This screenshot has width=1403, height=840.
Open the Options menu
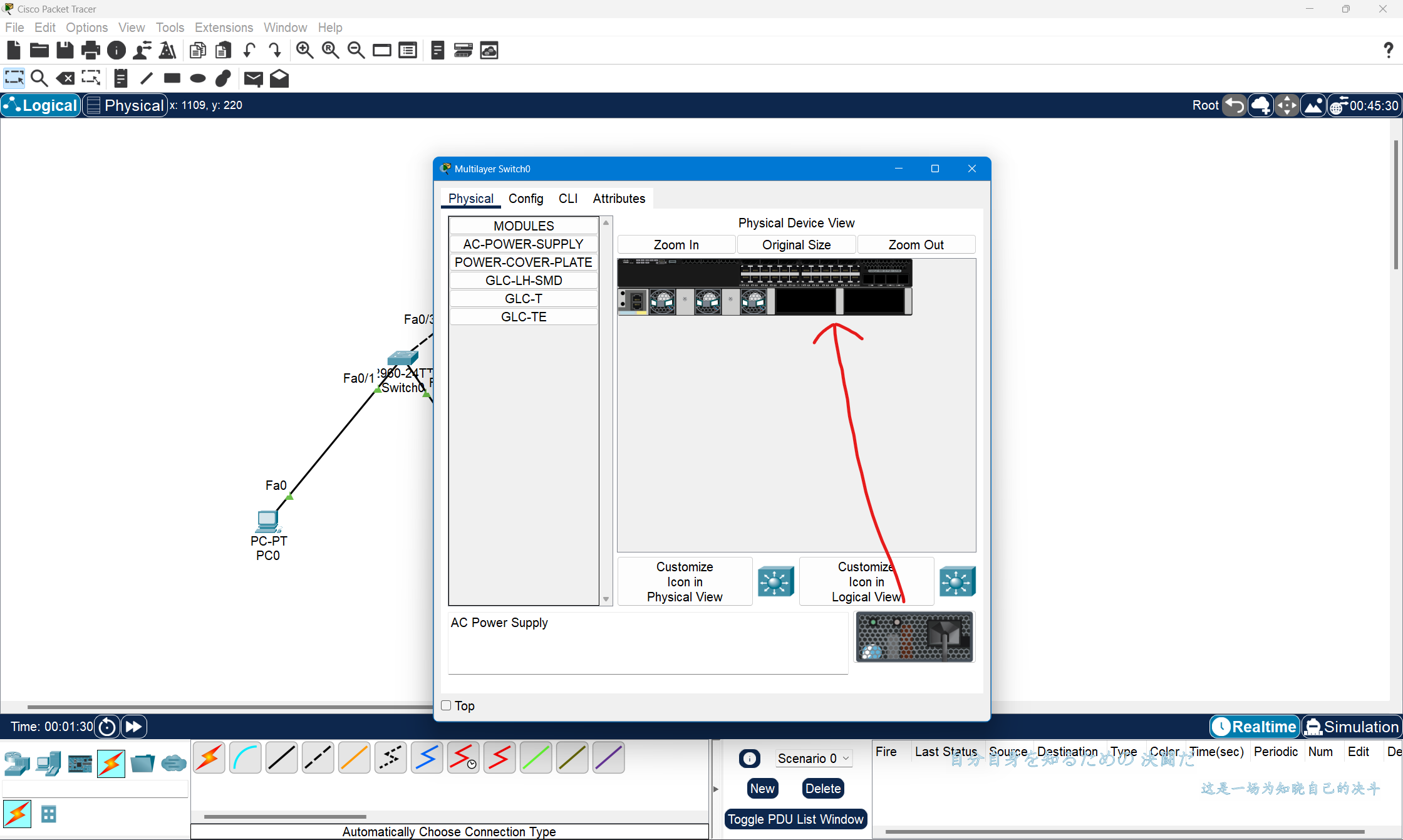coord(86,28)
